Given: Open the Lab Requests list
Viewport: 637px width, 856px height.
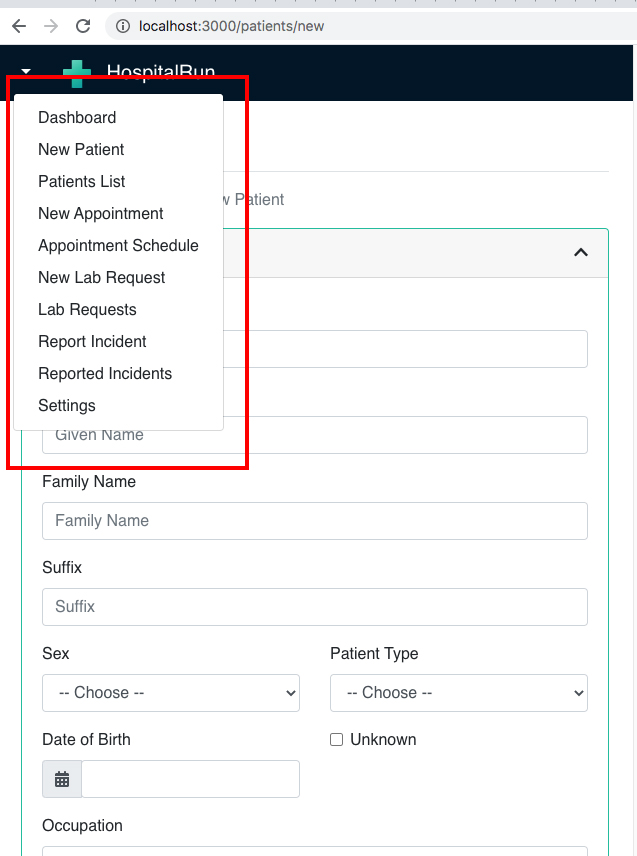Looking at the screenshot, I should coord(87,309).
